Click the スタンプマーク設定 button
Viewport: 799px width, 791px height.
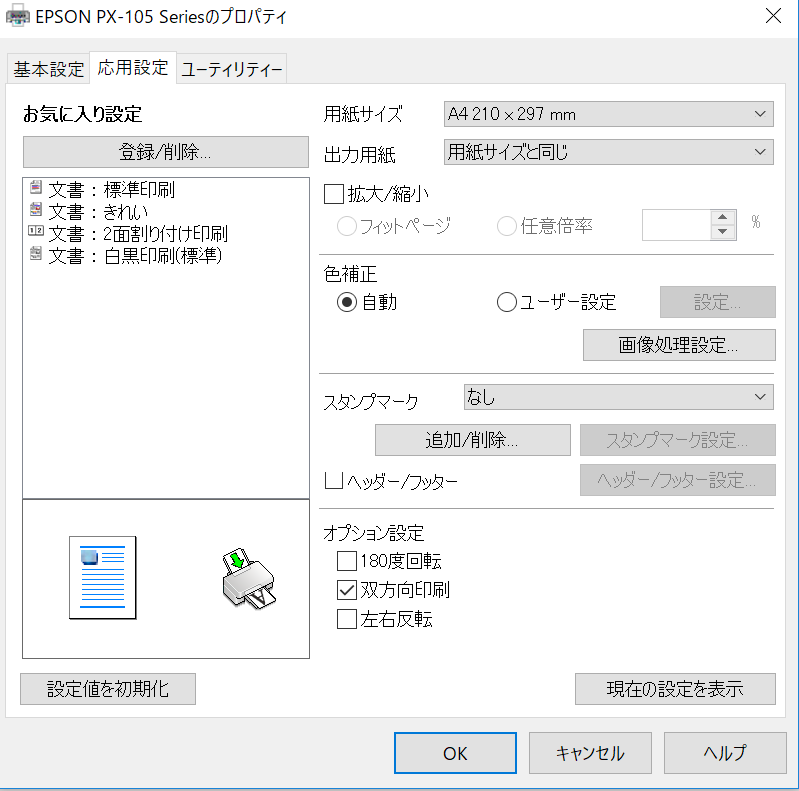[678, 440]
